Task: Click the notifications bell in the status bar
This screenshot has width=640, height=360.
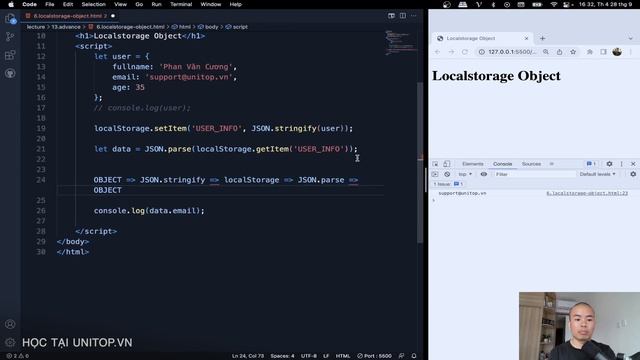Action: (x=414, y=356)
